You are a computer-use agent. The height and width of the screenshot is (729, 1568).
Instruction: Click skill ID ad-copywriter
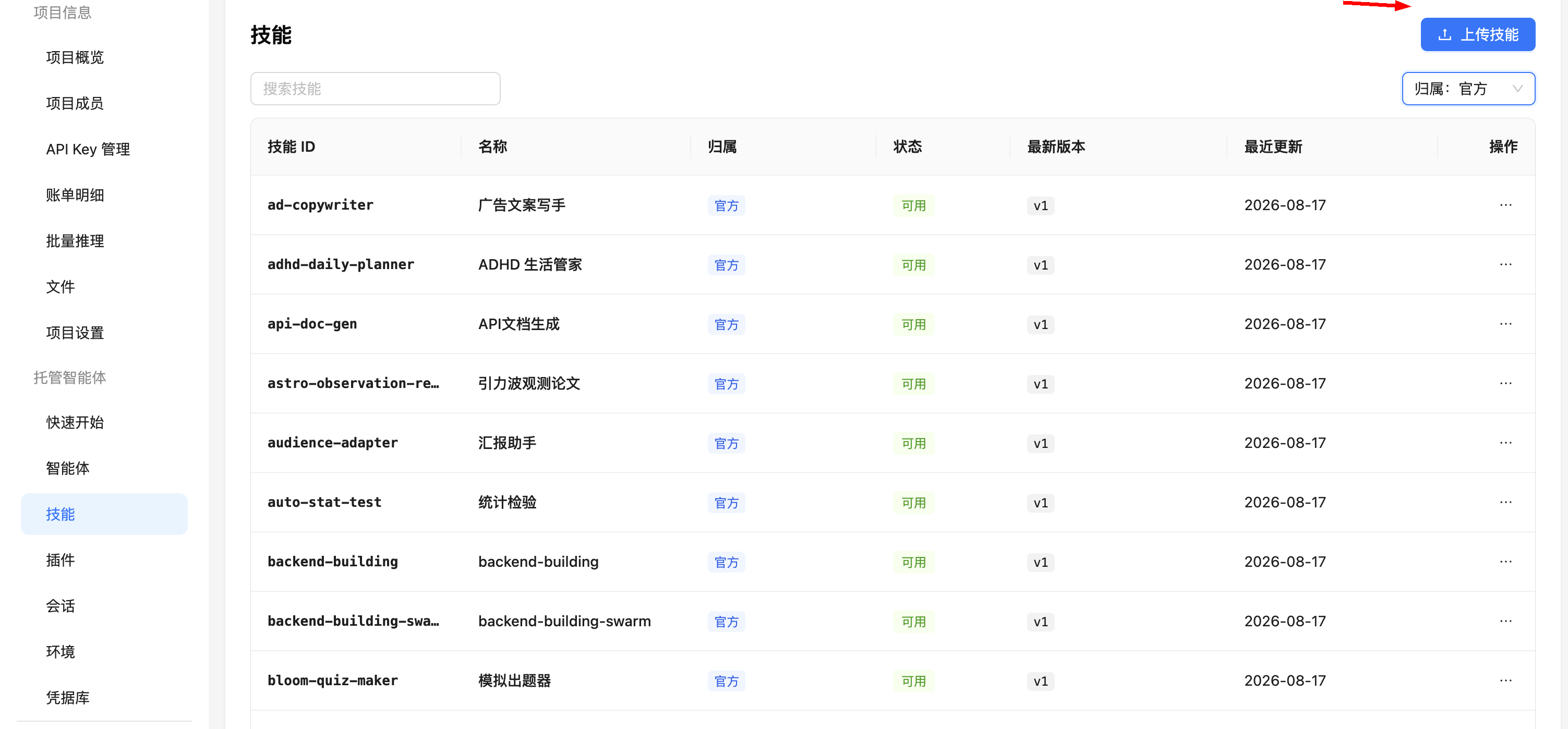(320, 205)
